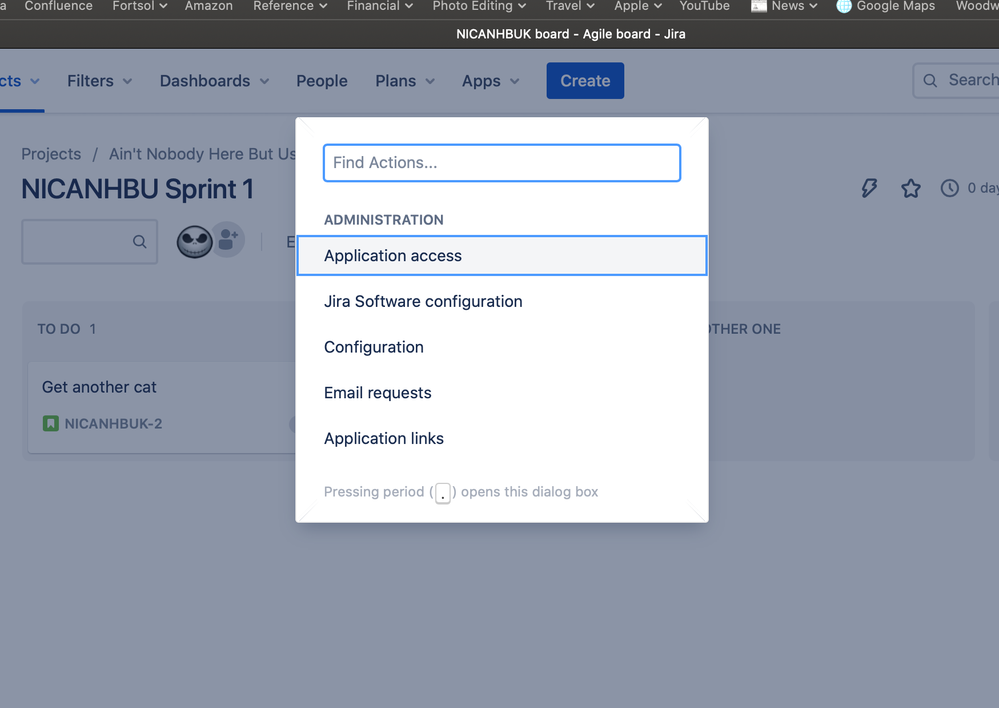Click the Find Actions search field

(502, 163)
